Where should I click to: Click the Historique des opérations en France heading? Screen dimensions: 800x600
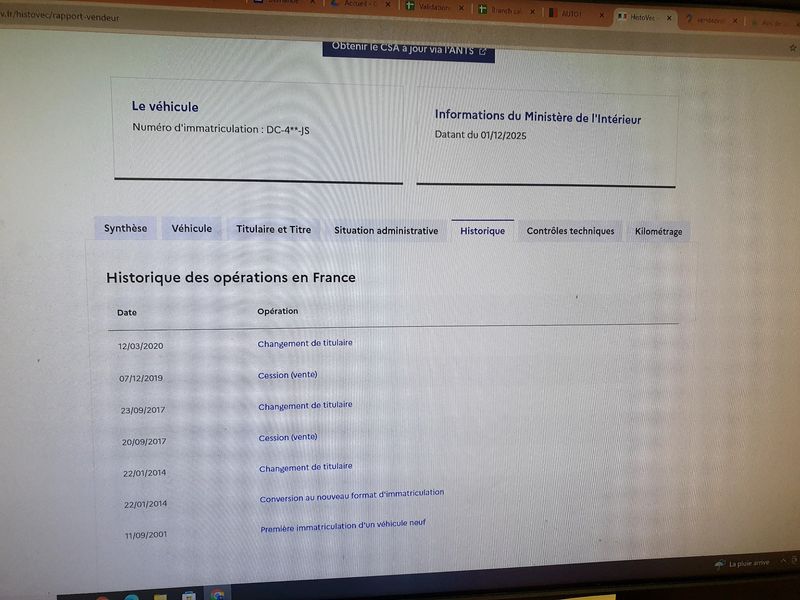[x=231, y=278]
